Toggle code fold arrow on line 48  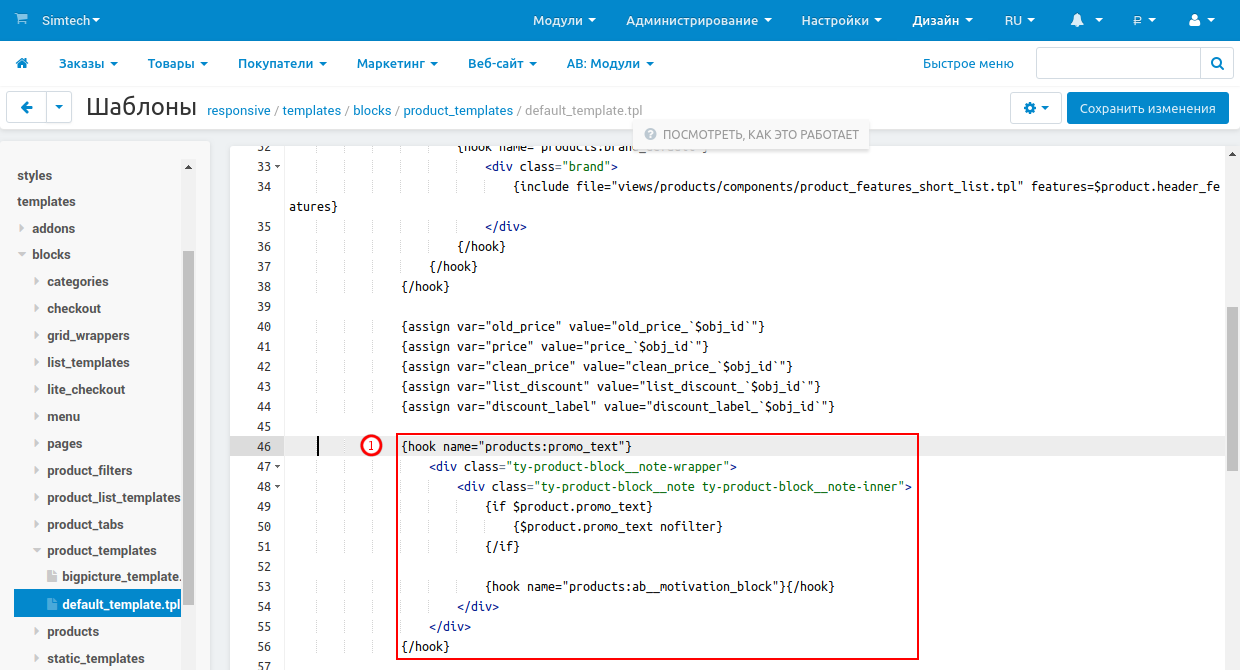[x=277, y=487]
